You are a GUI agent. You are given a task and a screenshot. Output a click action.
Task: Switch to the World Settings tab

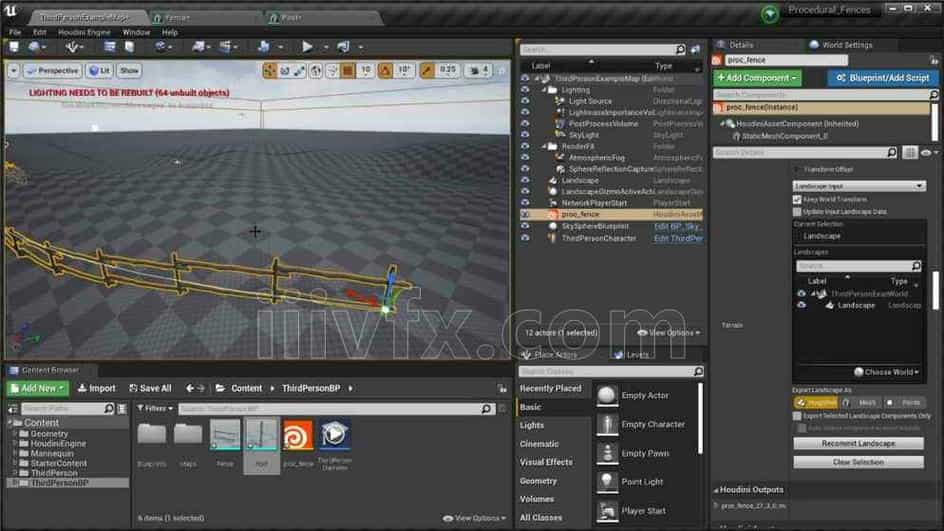pos(842,45)
